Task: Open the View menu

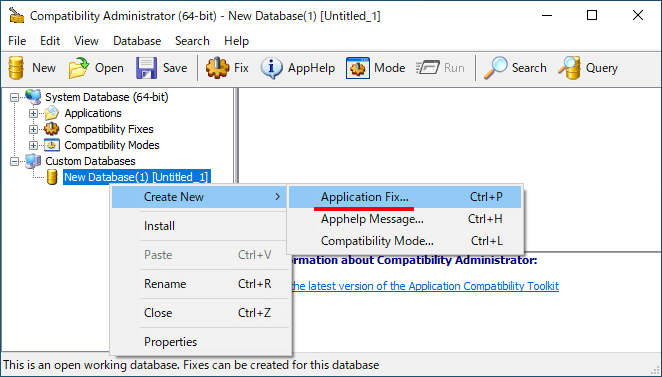Action: click(x=86, y=41)
